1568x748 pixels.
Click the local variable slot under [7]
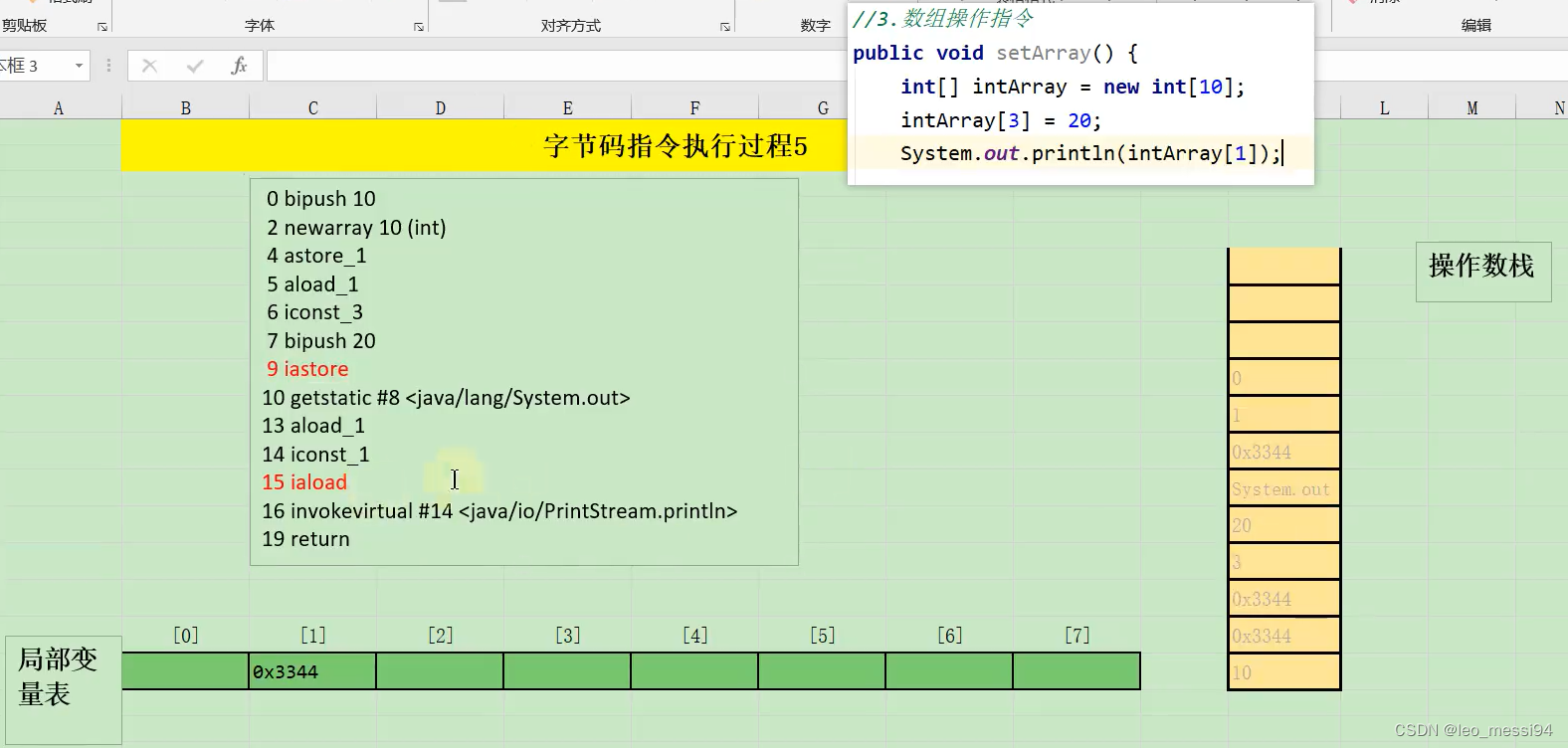1077,671
